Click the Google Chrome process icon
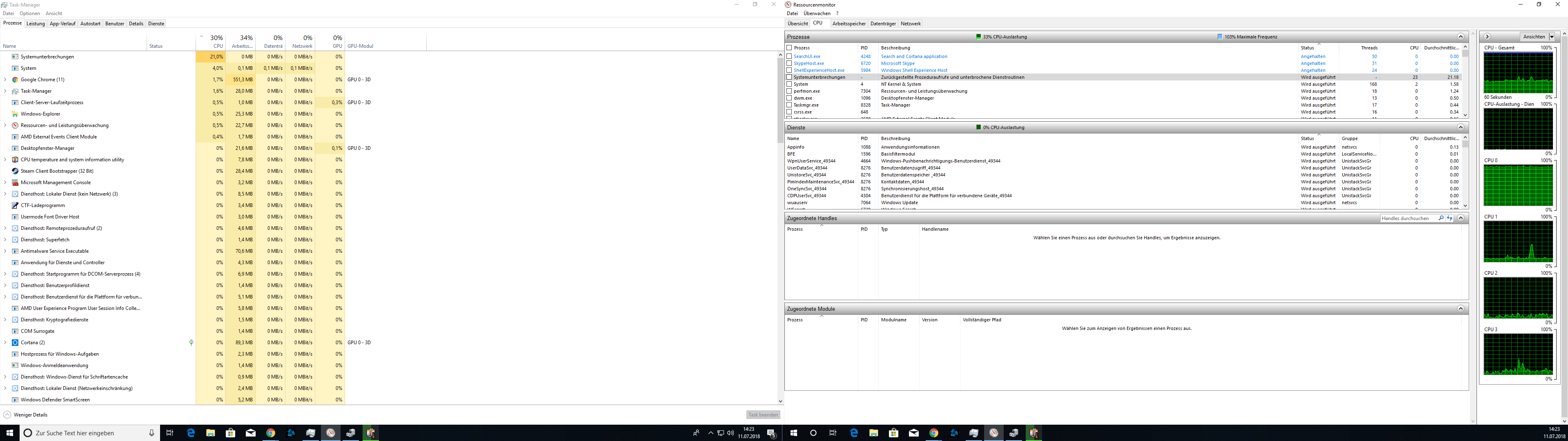The image size is (1568, 441). pyautogui.click(x=15, y=80)
